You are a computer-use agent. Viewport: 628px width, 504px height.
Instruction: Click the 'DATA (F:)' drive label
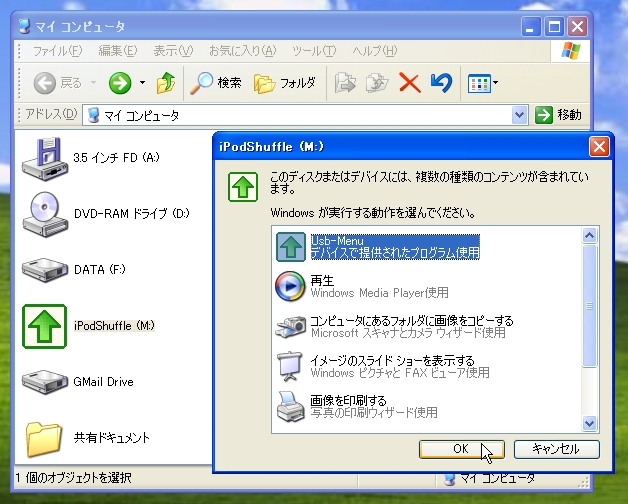coord(100,270)
